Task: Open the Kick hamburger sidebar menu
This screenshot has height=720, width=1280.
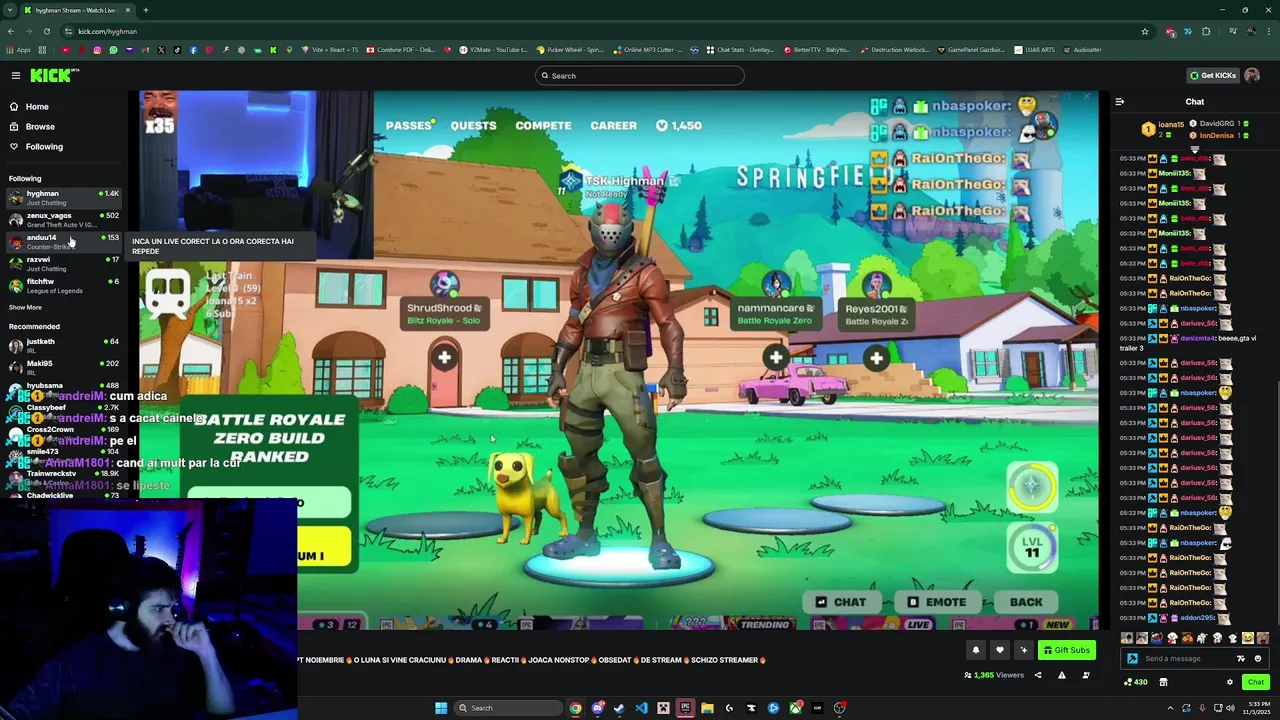Action: tap(16, 75)
